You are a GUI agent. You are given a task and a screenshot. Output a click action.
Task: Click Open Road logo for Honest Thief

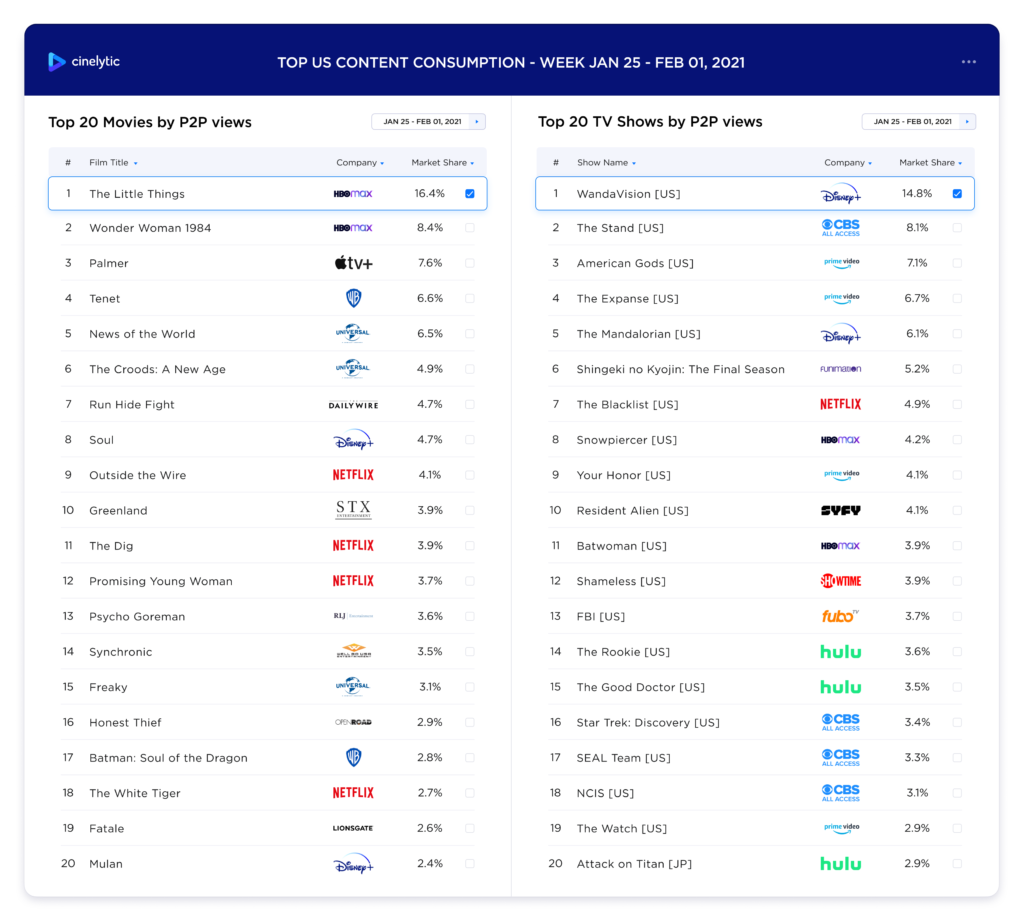point(353,722)
